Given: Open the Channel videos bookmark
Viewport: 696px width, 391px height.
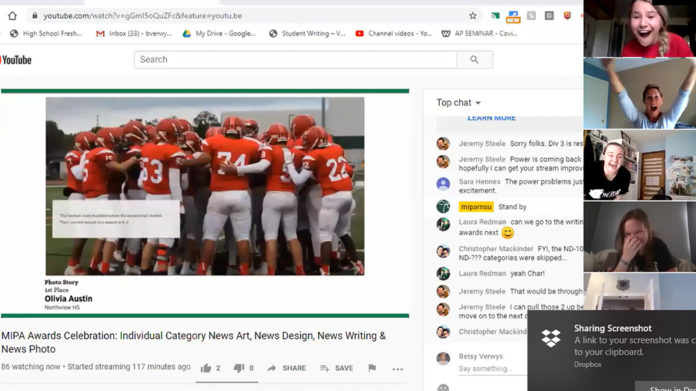Looking at the screenshot, I should click(394, 33).
